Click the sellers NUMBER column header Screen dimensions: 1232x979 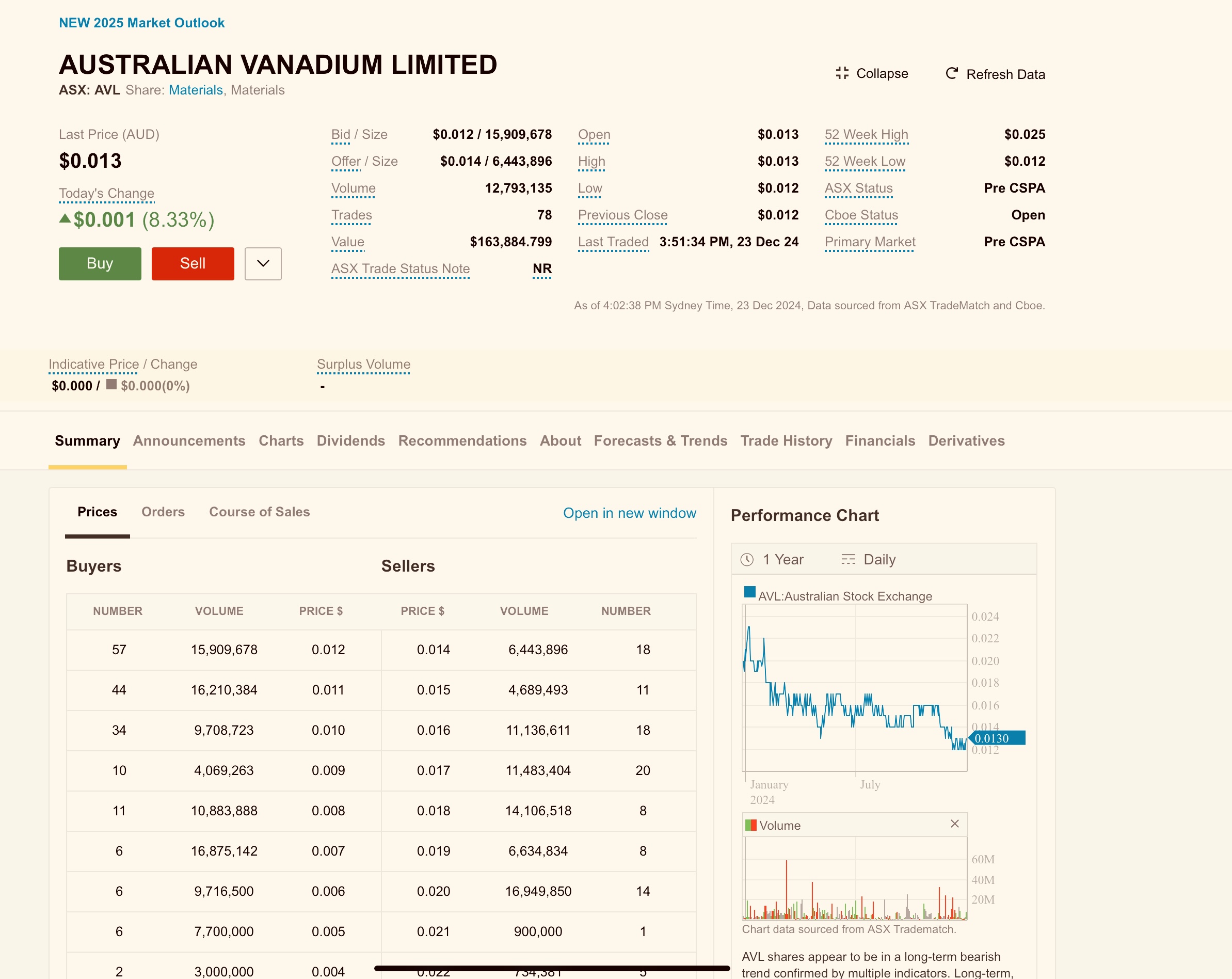pyautogui.click(x=626, y=611)
